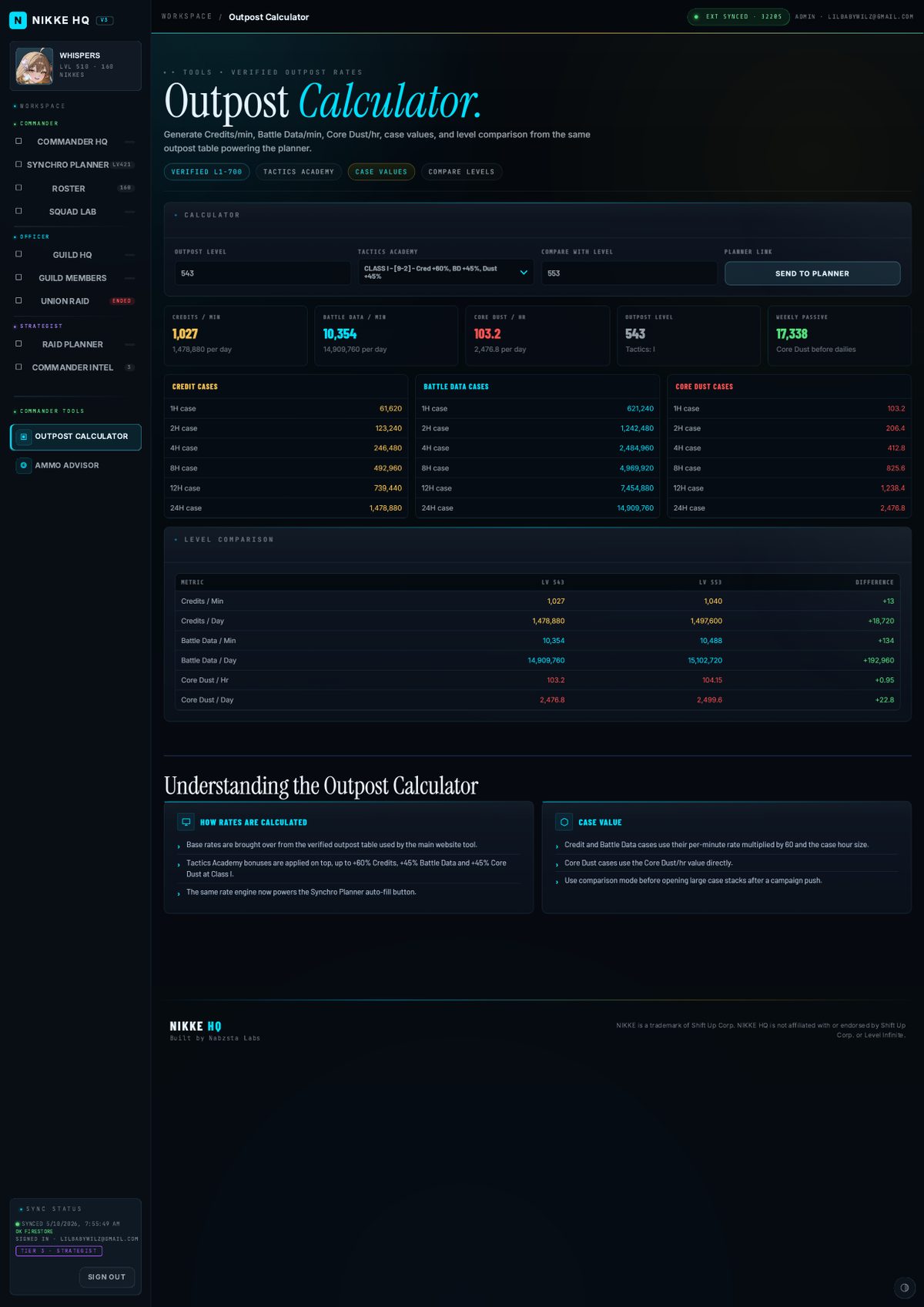This screenshot has height=1307, width=924.
Task: Click the Send to Planner button
Action: [x=812, y=273]
